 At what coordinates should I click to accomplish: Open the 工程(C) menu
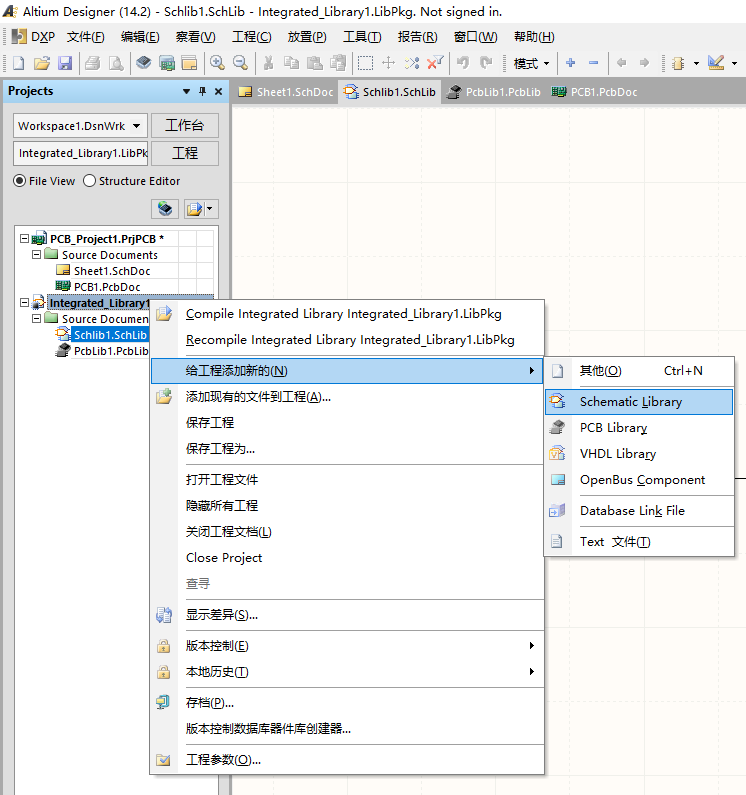point(252,37)
